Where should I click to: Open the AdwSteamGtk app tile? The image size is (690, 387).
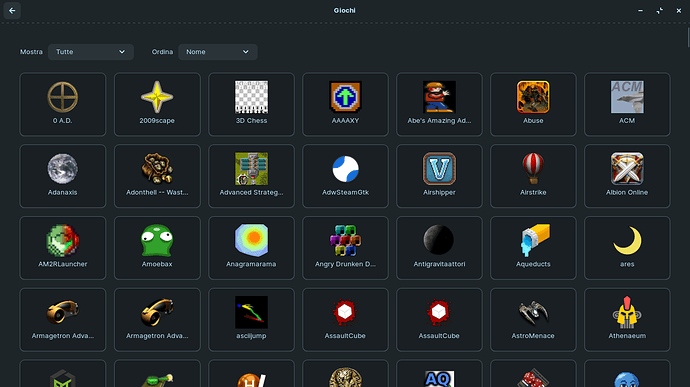345,176
